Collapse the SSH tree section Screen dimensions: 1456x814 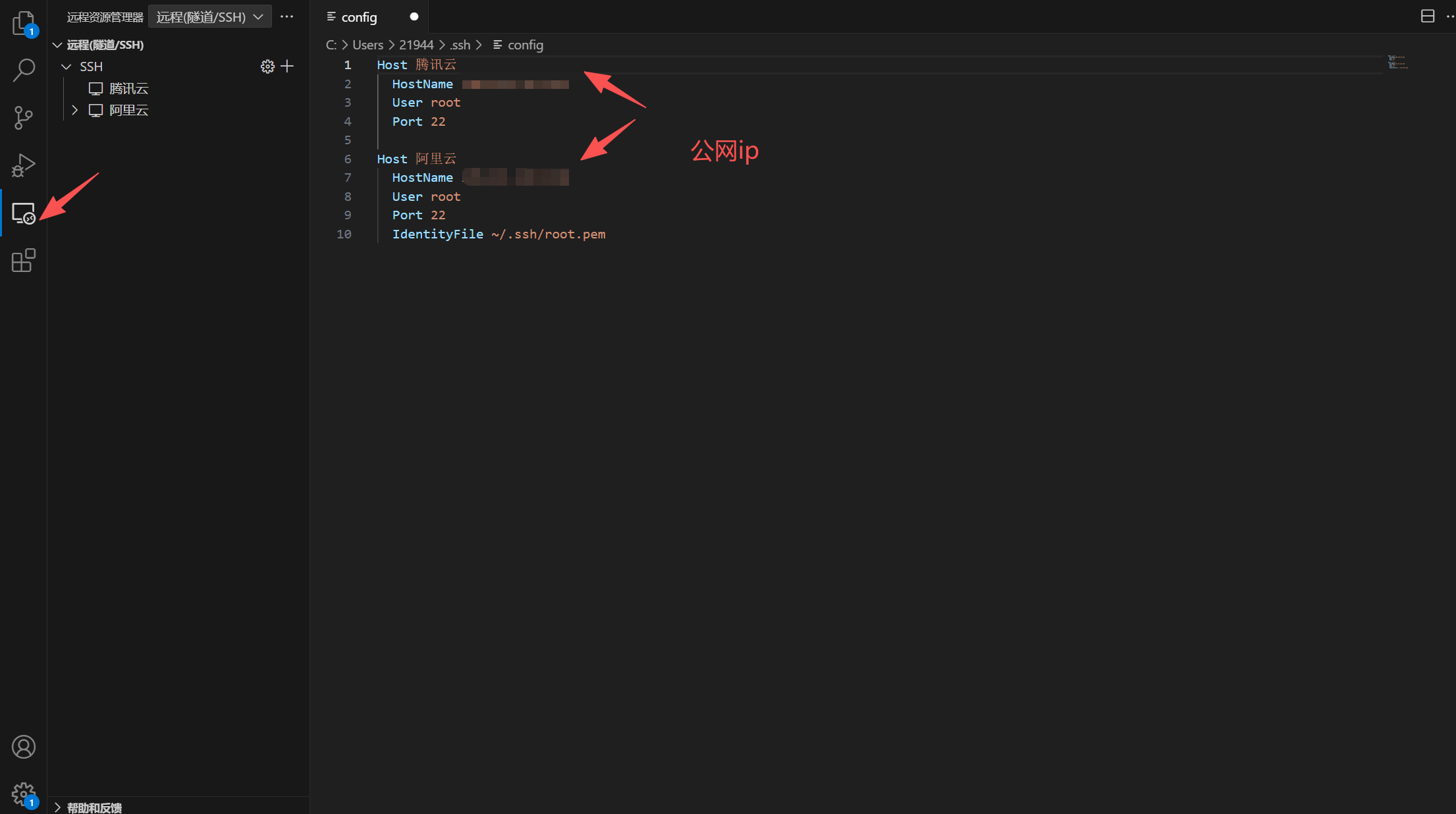(x=67, y=67)
